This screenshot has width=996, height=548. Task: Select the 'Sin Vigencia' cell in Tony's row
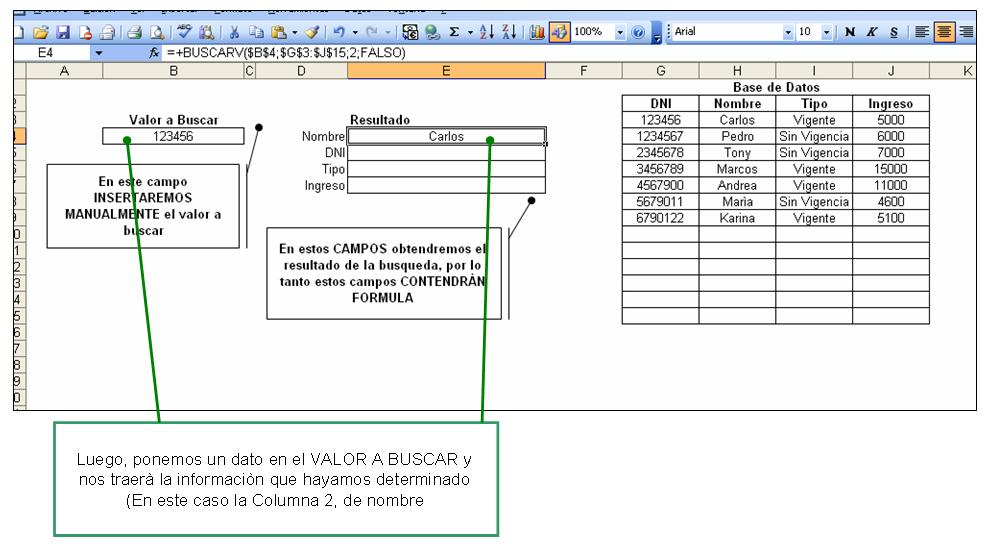coord(814,152)
